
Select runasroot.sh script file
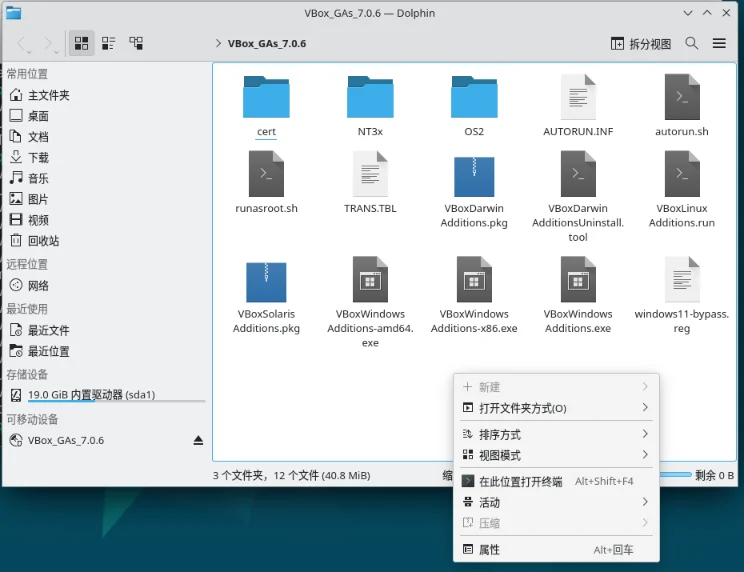point(266,183)
